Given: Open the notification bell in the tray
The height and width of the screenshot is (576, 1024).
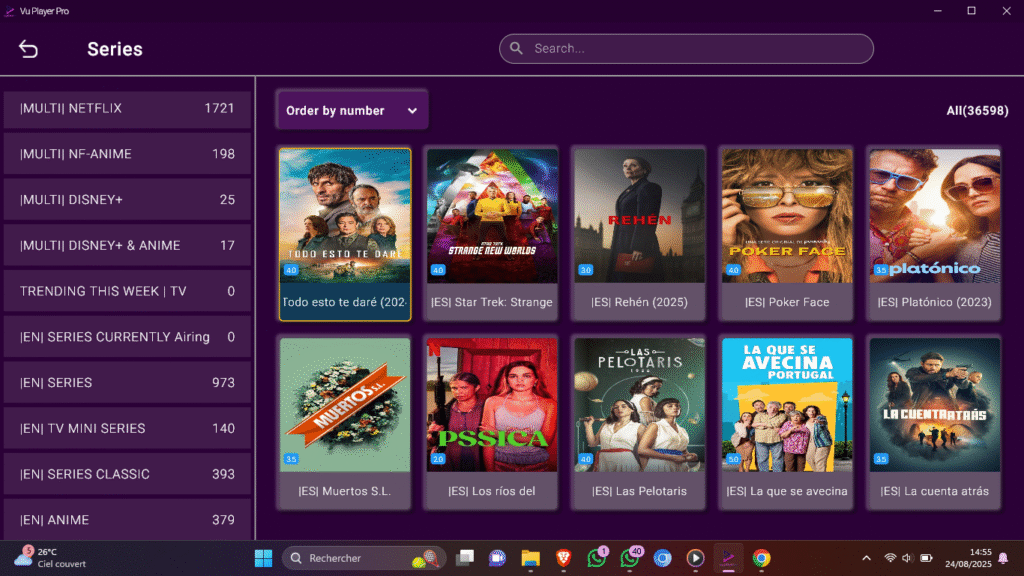Looking at the screenshot, I should coord(1004,558).
